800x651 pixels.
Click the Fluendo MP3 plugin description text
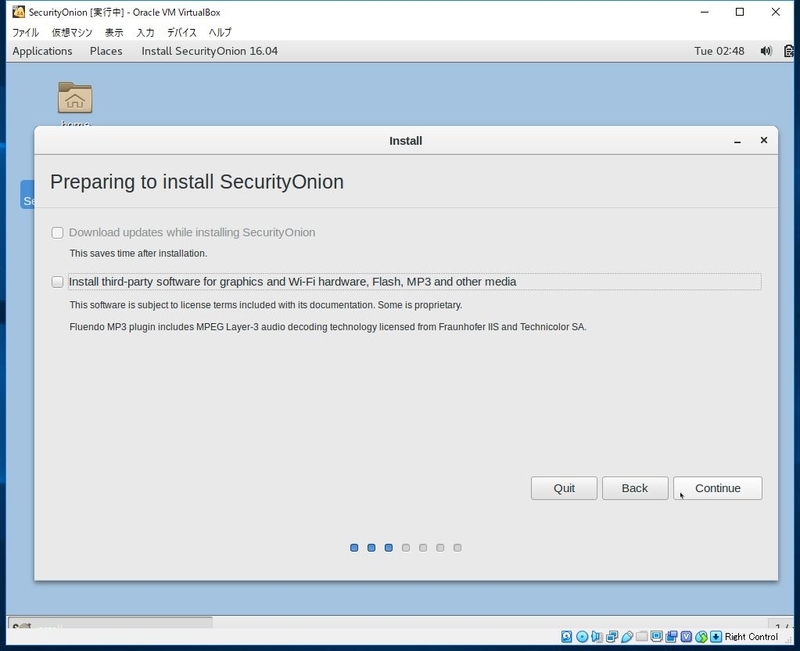click(x=328, y=327)
